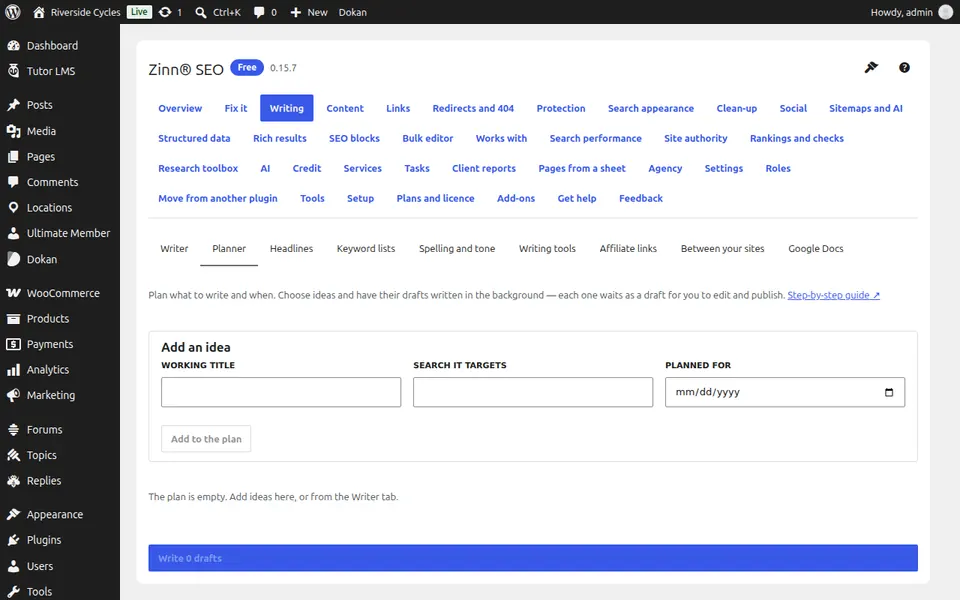Click the Write 0 drafts button
This screenshot has height=600, width=960.
tap(533, 558)
